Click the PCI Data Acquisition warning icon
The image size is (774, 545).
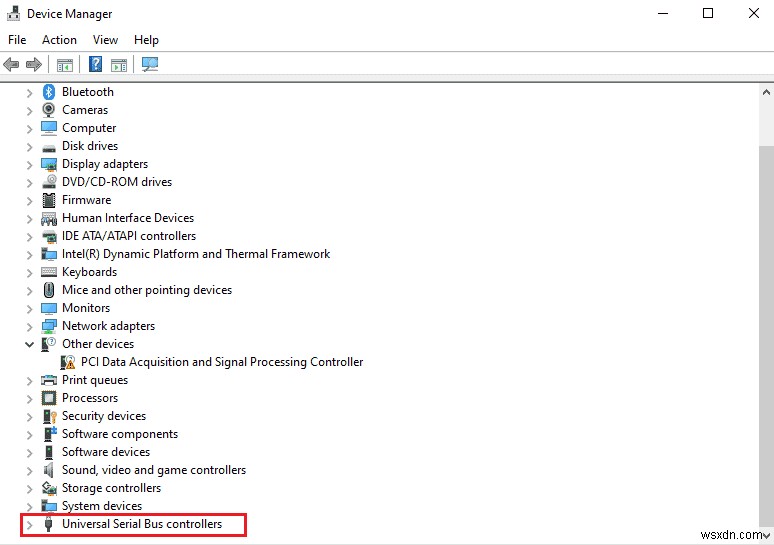pyautogui.click(x=68, y=362)
